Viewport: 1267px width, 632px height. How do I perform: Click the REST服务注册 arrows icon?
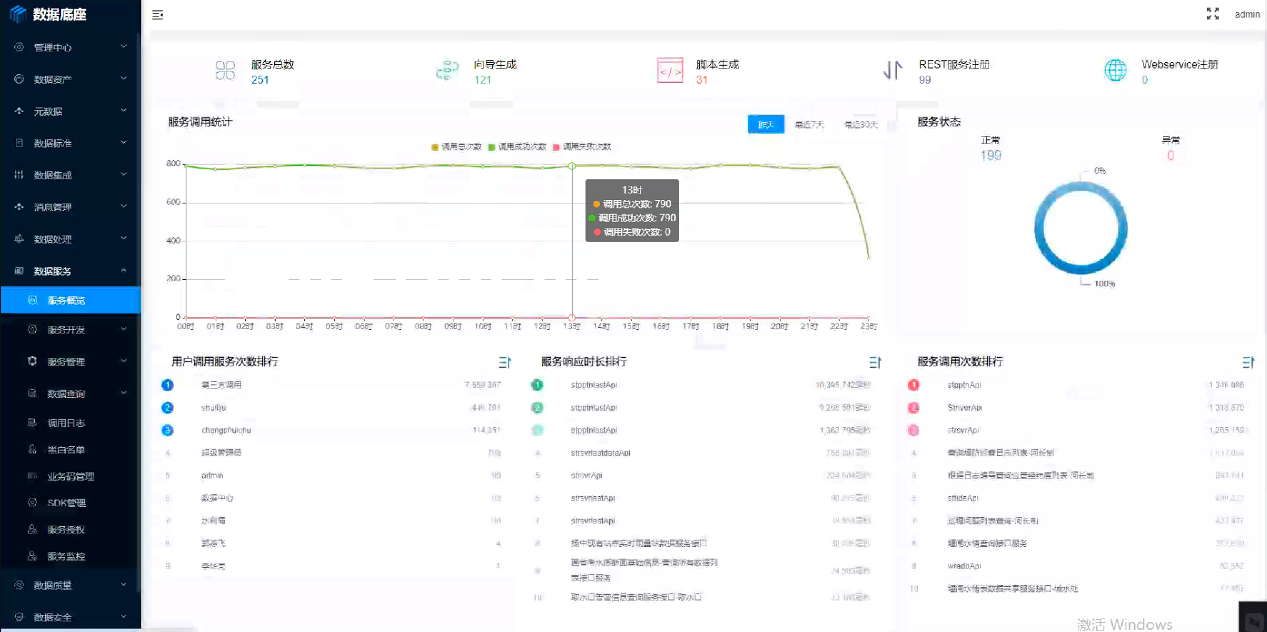[x=892, y=70]
